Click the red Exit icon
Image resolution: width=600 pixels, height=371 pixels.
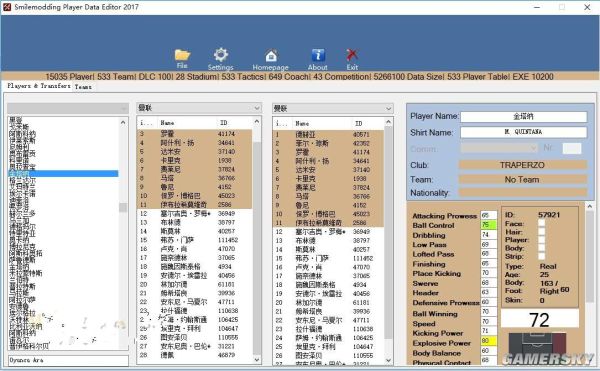click(352, 55)
